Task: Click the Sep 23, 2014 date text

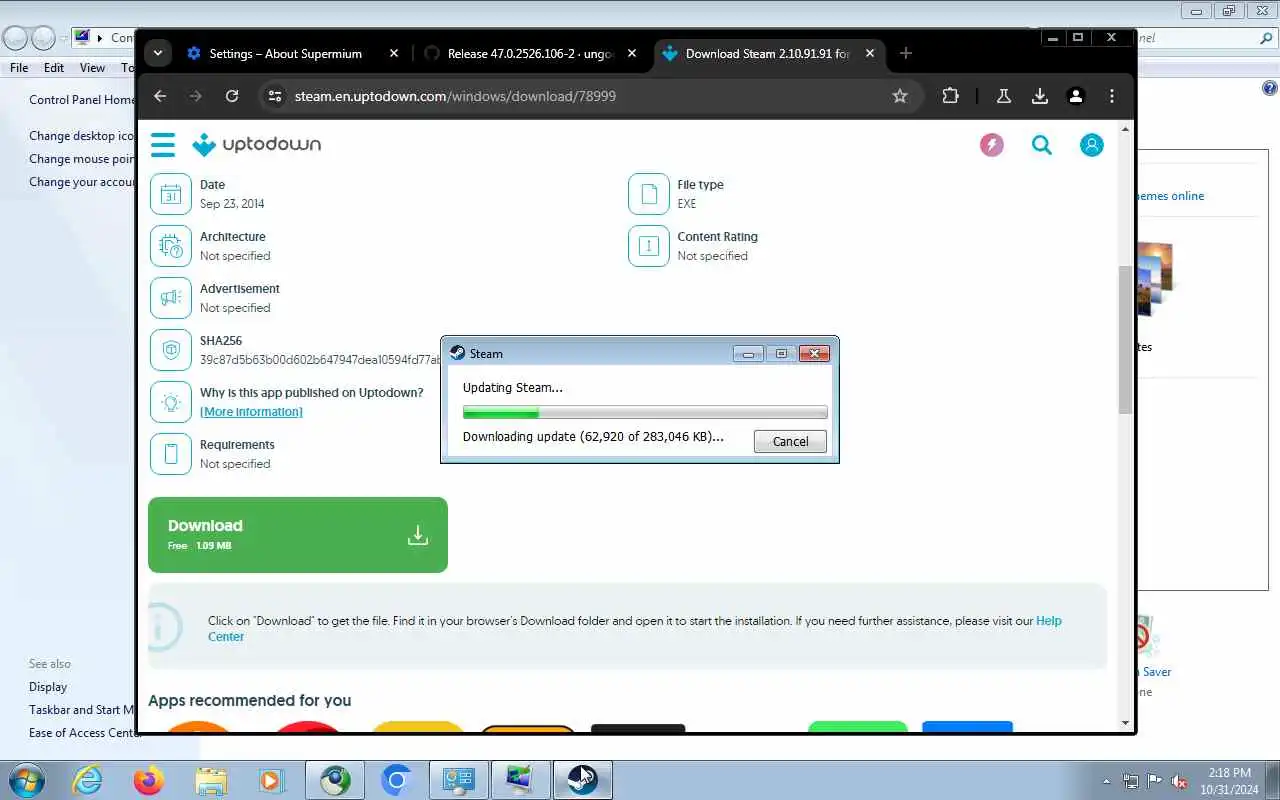Action: (x=232, y=204)
